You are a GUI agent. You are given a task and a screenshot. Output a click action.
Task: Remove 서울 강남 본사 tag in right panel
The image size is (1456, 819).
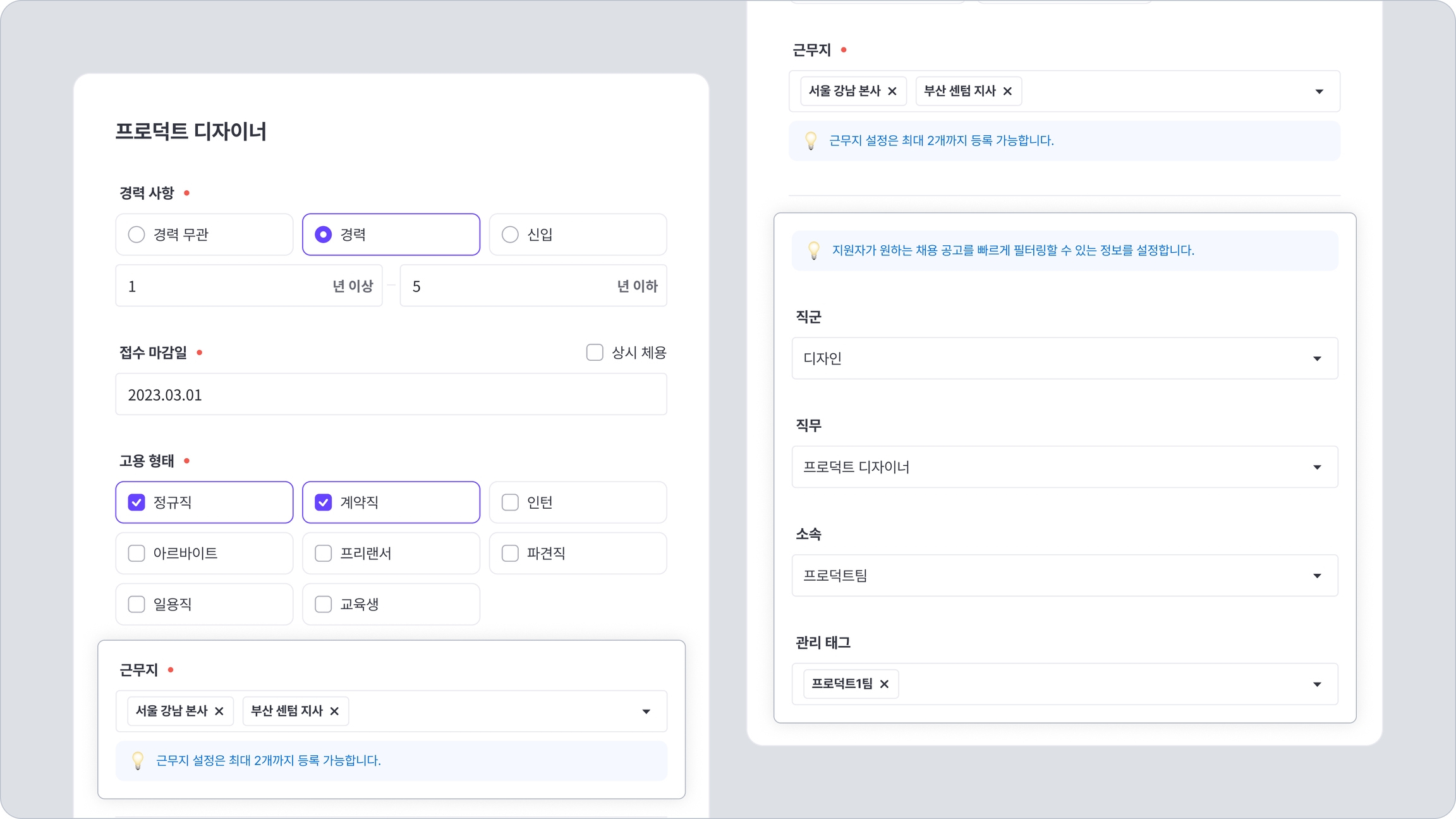892,91
